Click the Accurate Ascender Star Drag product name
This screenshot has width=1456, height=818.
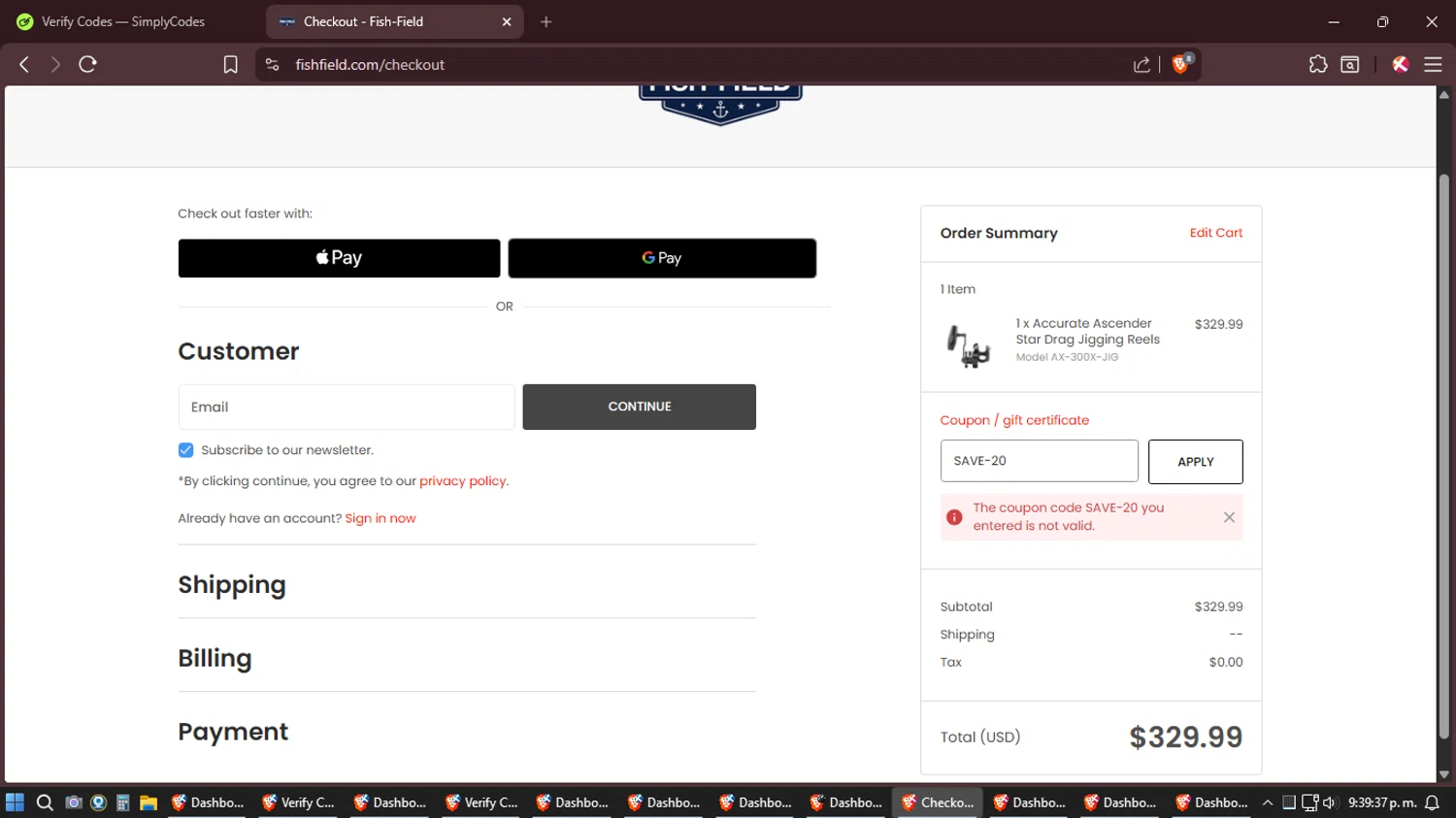tap(1087, 331)
